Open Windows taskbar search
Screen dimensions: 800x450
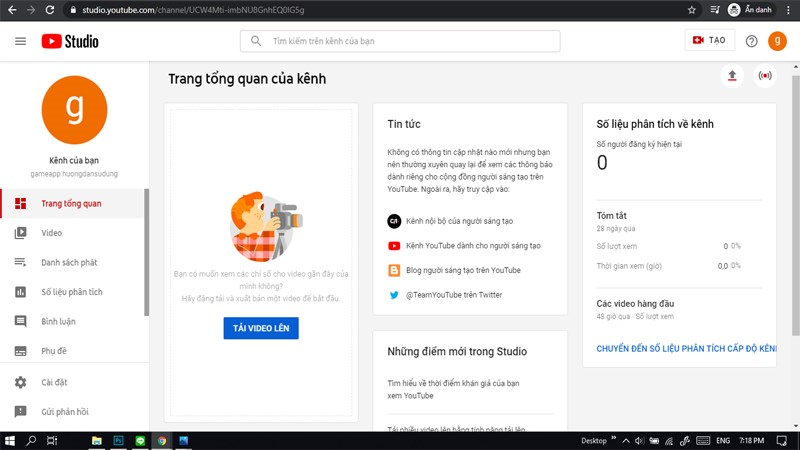coord(31,441)
